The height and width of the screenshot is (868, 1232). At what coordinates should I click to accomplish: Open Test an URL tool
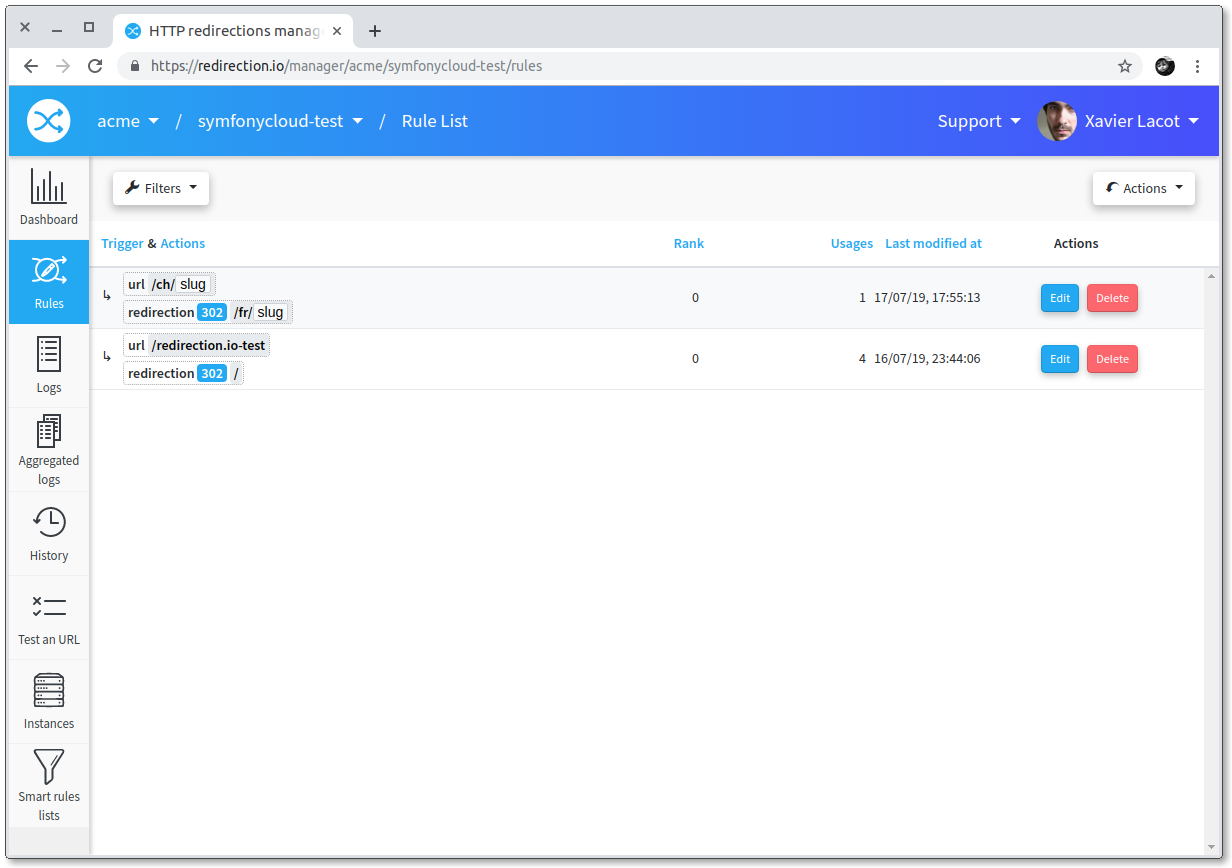49,618
